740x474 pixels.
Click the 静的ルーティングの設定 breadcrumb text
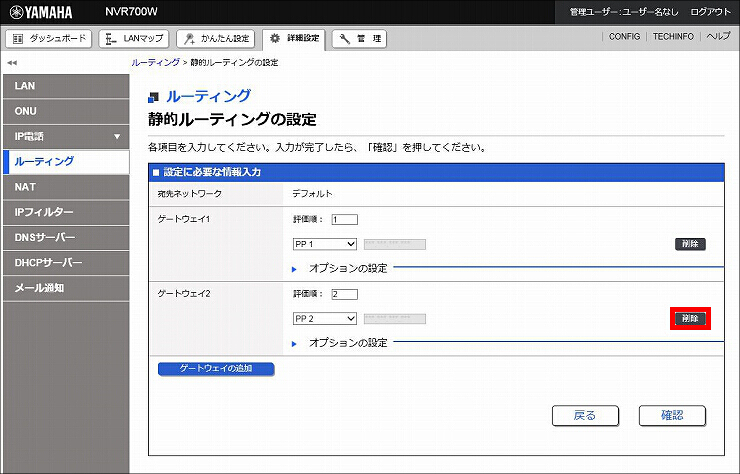pos(234,62)
